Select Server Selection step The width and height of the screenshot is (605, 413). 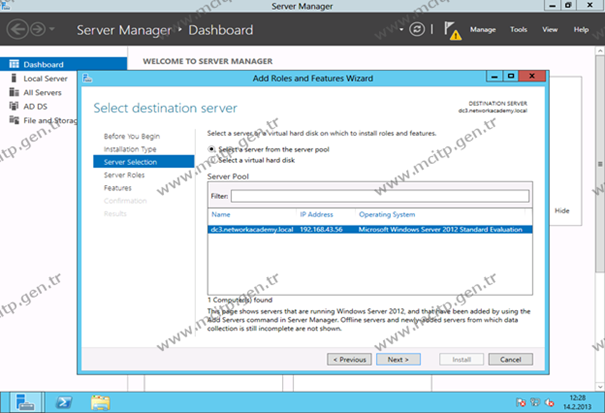tap(144, 162)
